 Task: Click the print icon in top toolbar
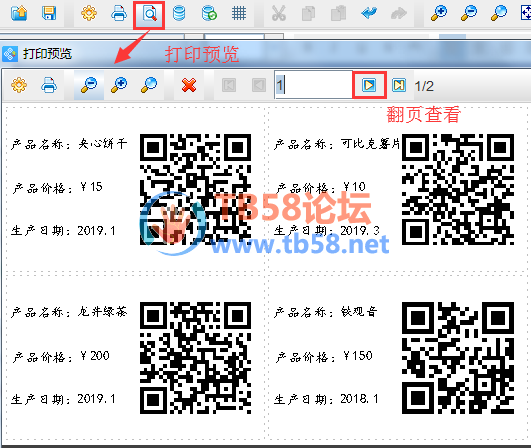(119, 13)
